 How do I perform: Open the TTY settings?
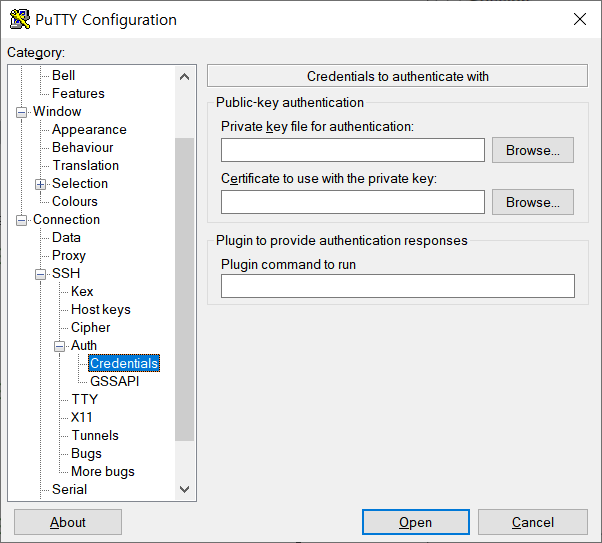coord(84,399)
